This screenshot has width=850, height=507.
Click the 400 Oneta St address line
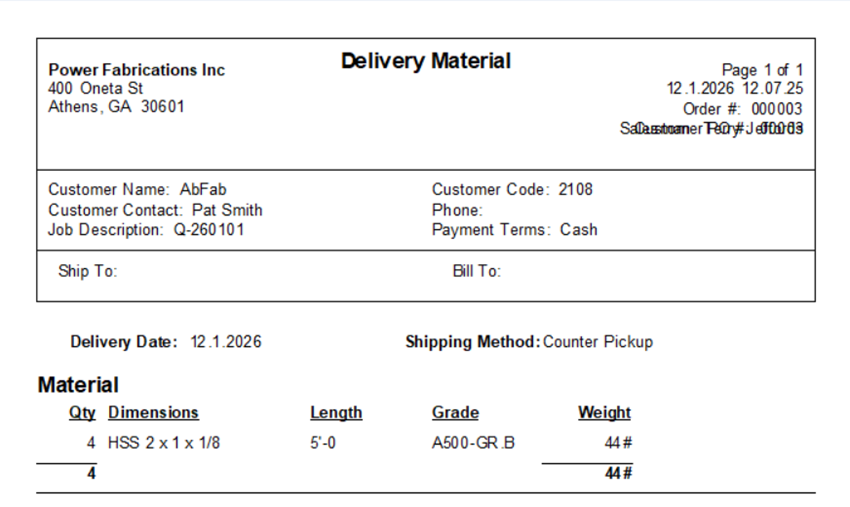click(x=95, y=88)
